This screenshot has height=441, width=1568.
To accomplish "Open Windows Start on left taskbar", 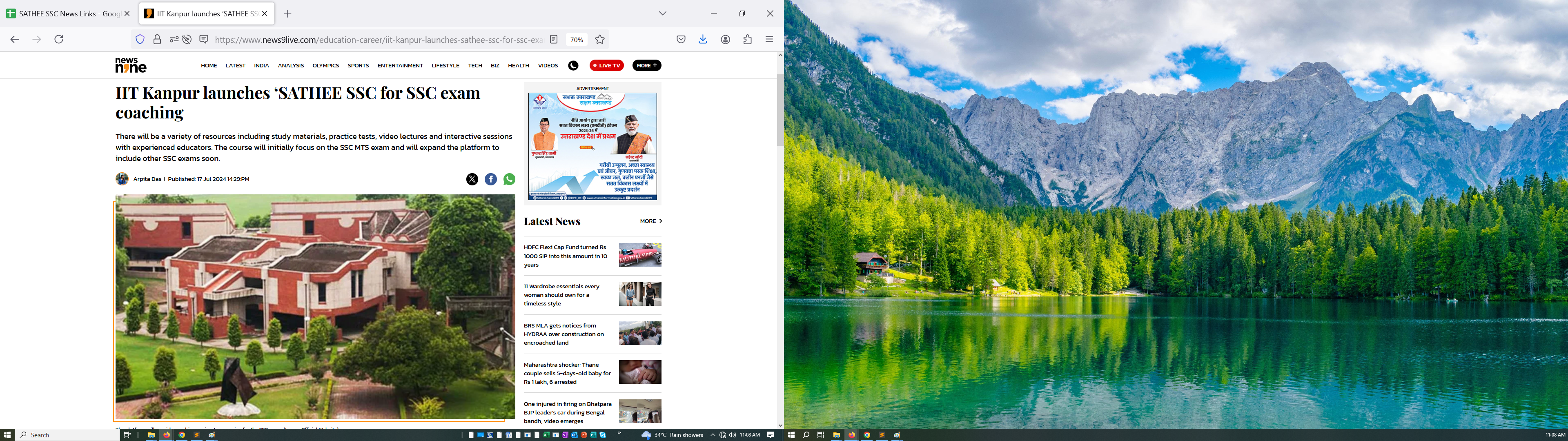I will (7, 435).
